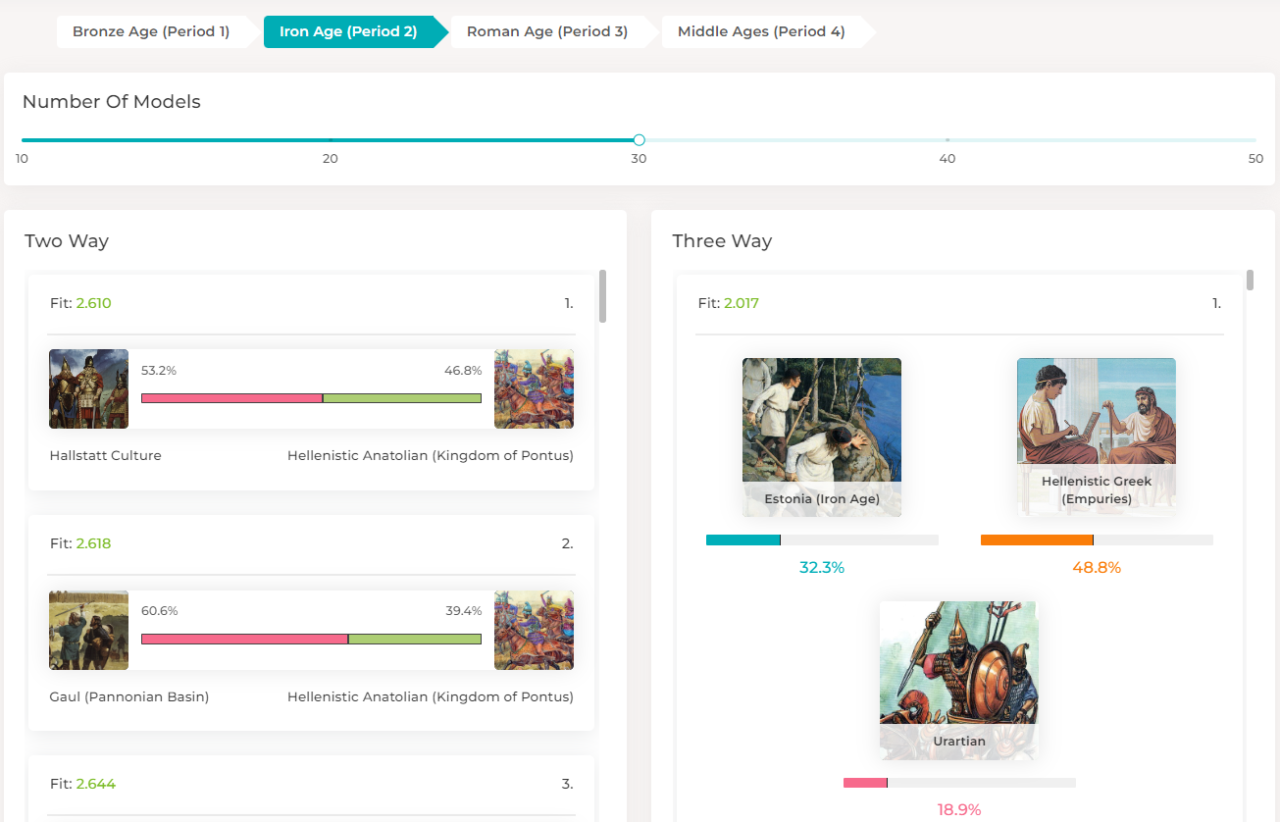Click the "Two Way" panel heading
1280x822 pixels.
[67, 241]
